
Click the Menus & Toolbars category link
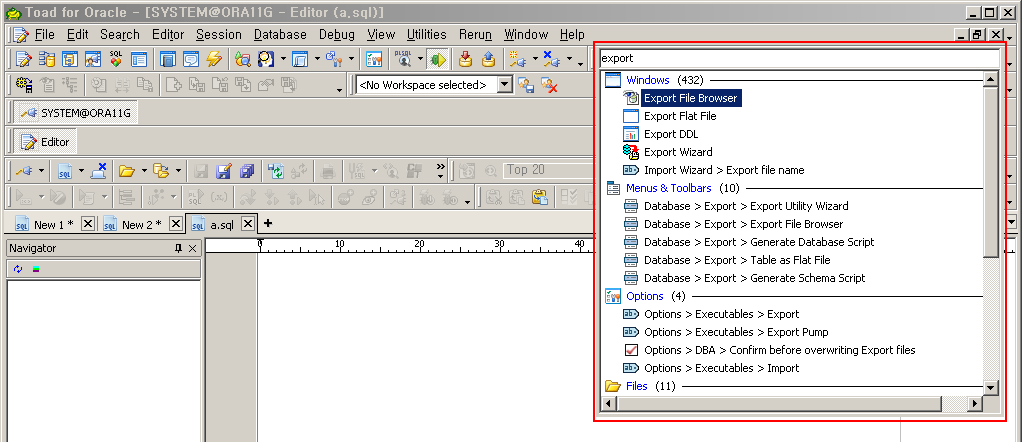[x=669, y=188]
